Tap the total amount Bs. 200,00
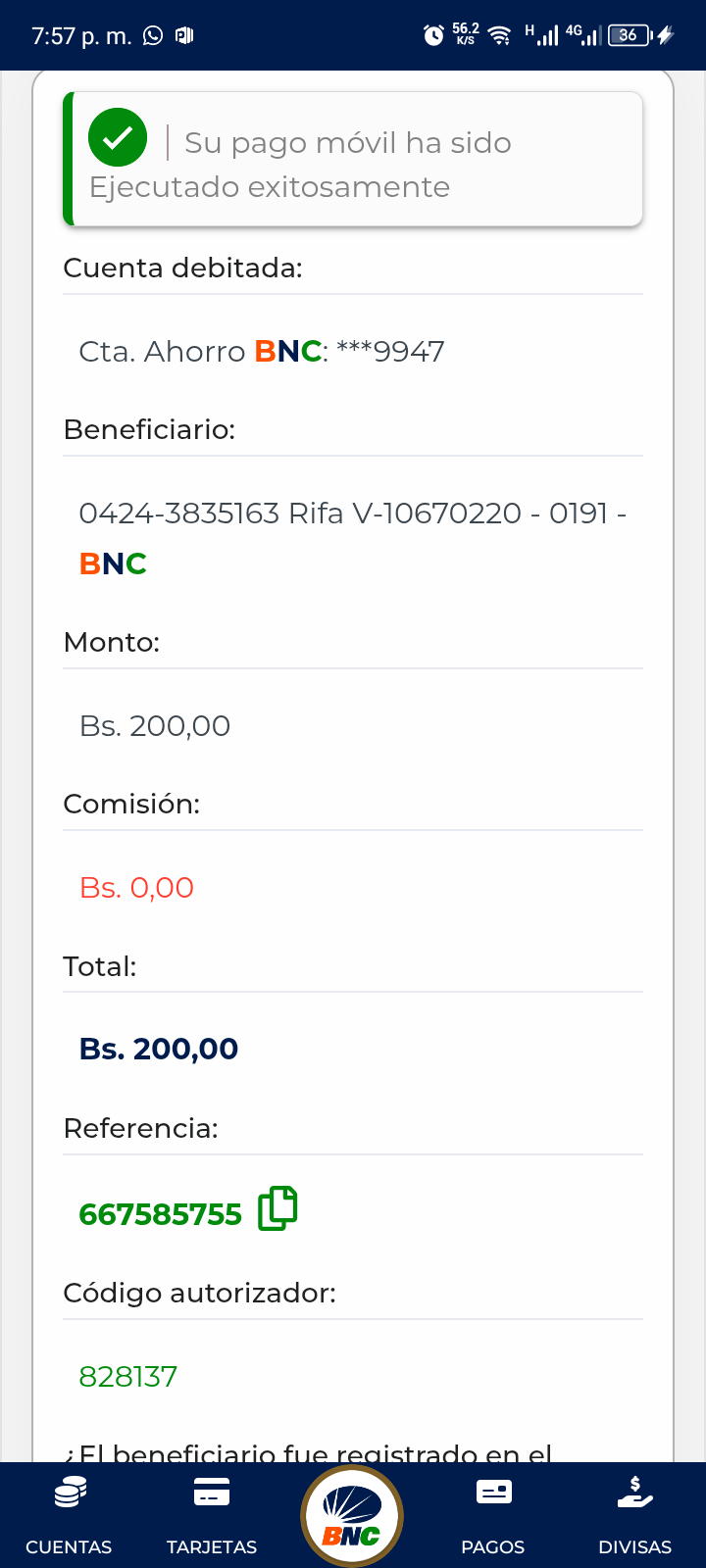The width and height of the screenshot is (706, 1568). tap(159, 1049)
